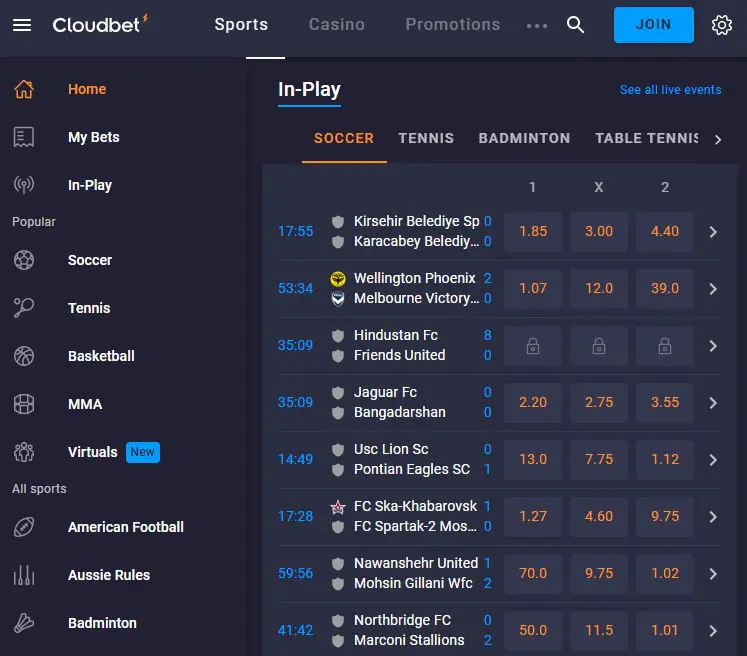The width and height of the screenshot is (747, 656).
Task: Click locked home odds for Hindustan Fc
Action: [x=533, y=346]
